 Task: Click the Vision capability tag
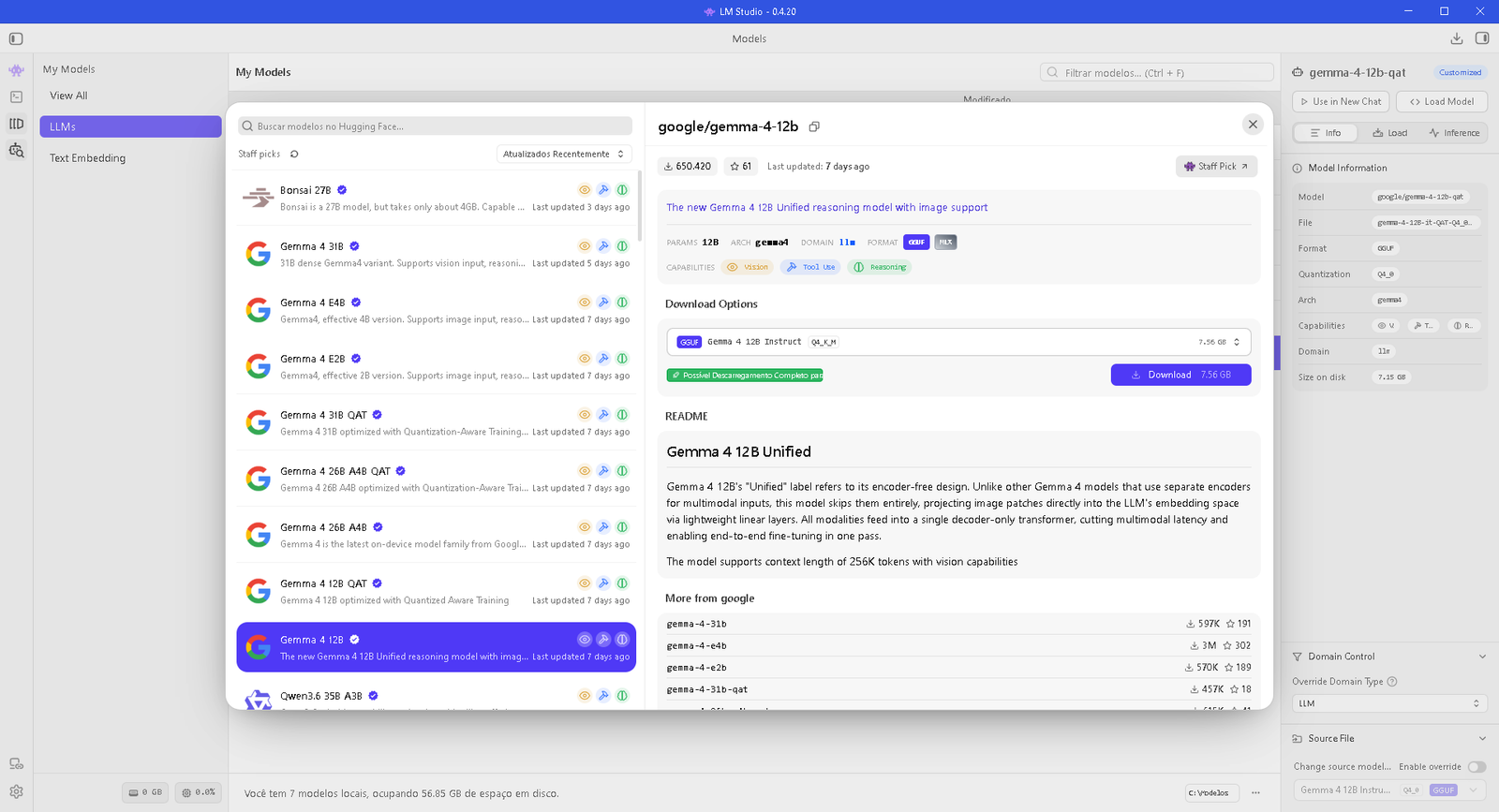tap(747, 267)
